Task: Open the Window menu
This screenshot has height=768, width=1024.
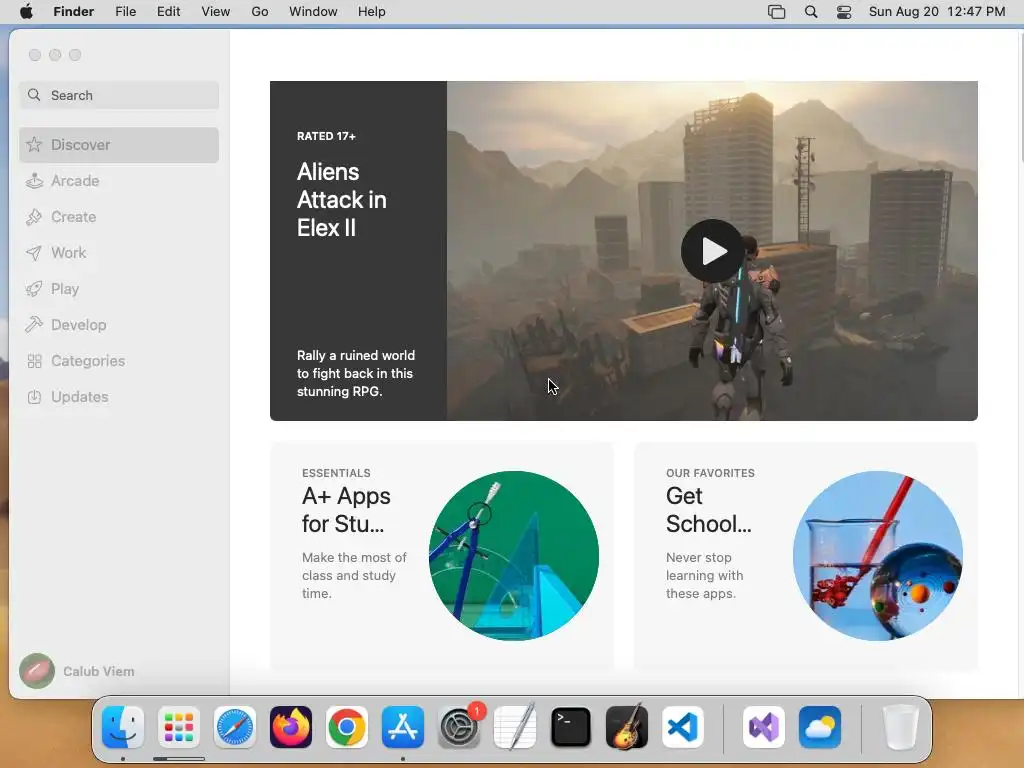Action: coord(313,12)
